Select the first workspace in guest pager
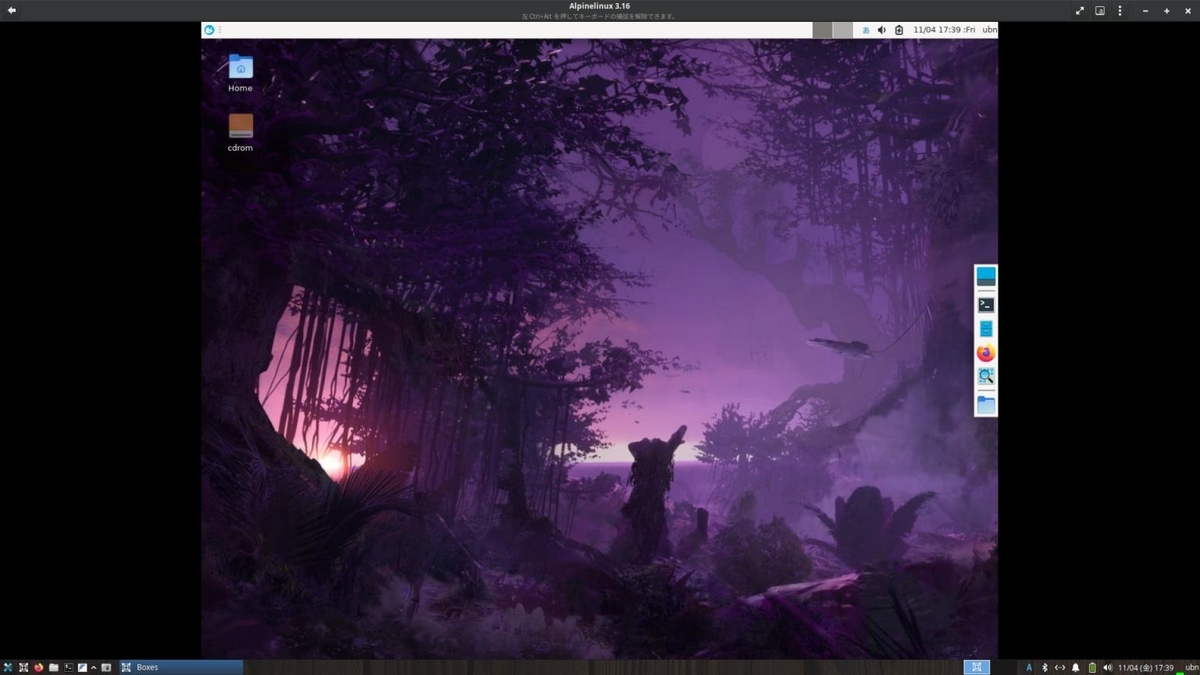Viewport: 1200px width, 675px height. point(822,30)
